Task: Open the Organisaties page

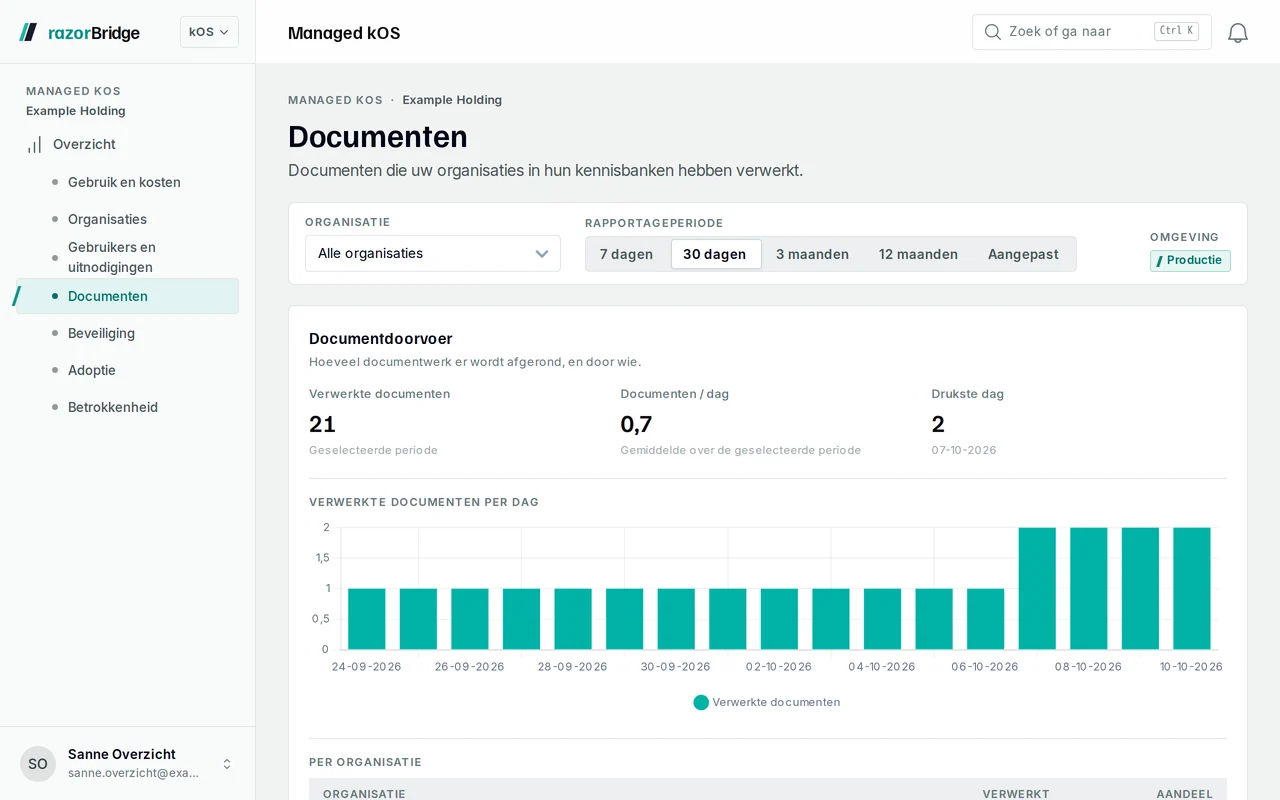Action: pyautogui.click(x=127, y=219)
